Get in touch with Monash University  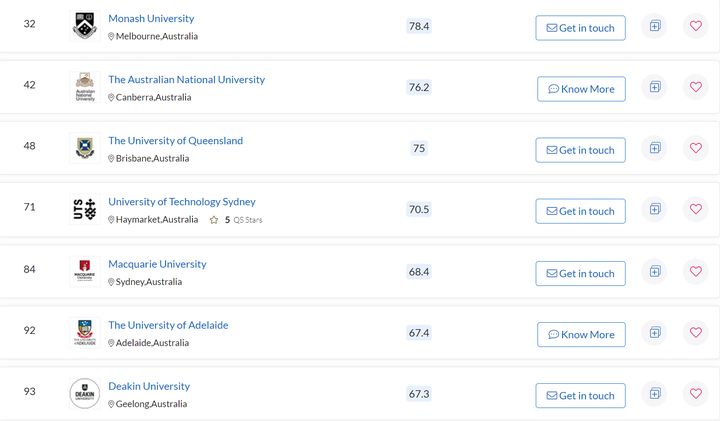tap(580, 28)
